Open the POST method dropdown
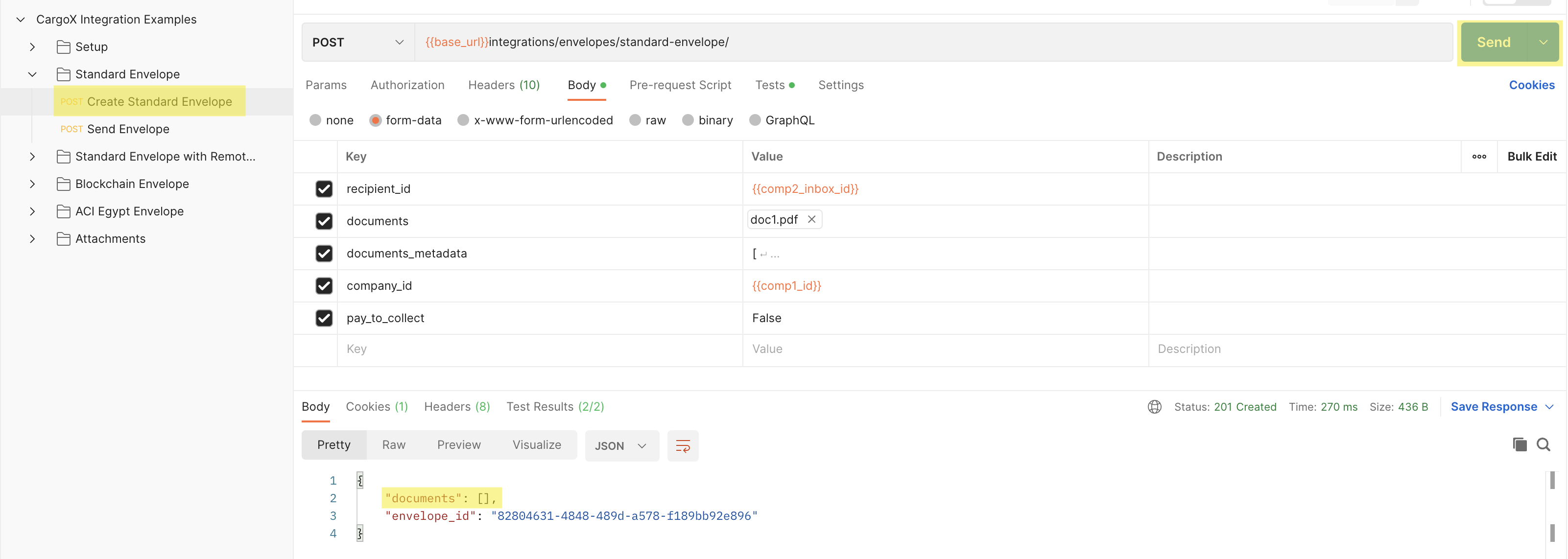1568x559 pixels. 357,43
